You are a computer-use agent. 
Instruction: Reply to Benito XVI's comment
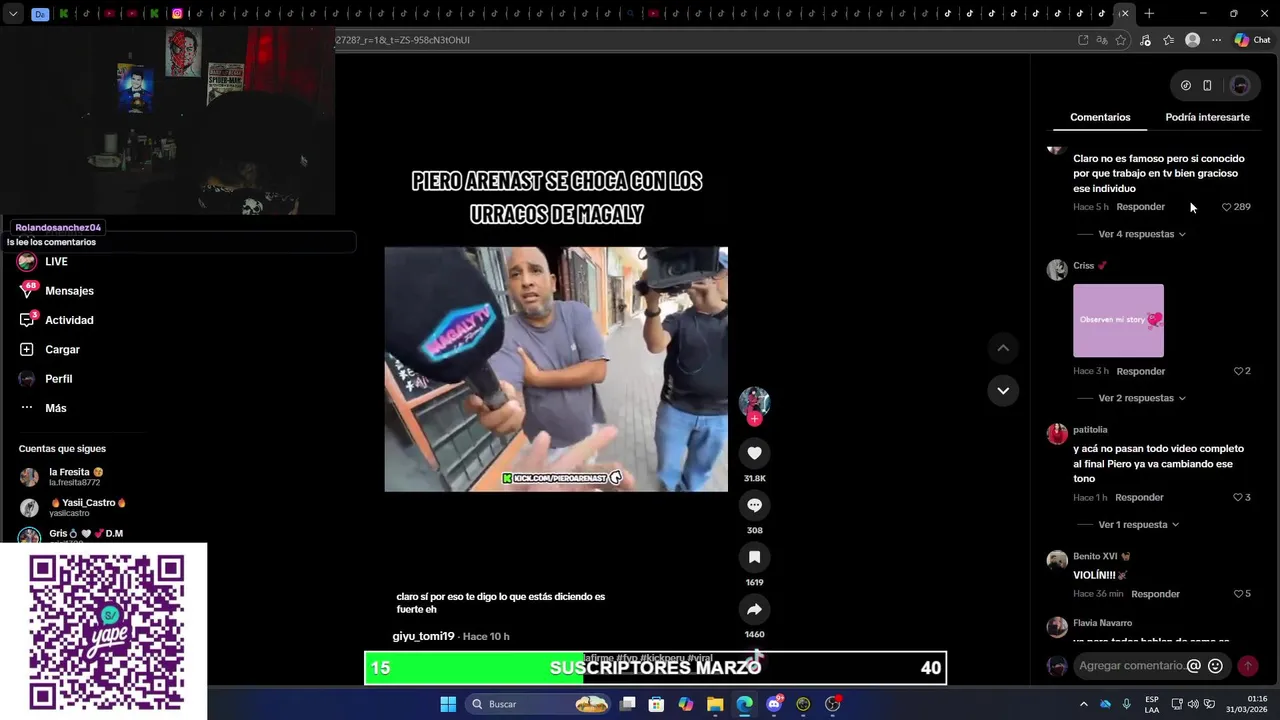pyautogui.click(x=1155, y=594)
